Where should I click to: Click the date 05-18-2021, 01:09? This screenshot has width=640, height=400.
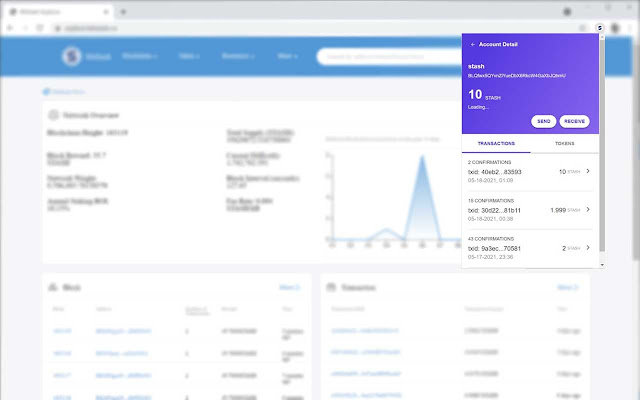point(490,180)
